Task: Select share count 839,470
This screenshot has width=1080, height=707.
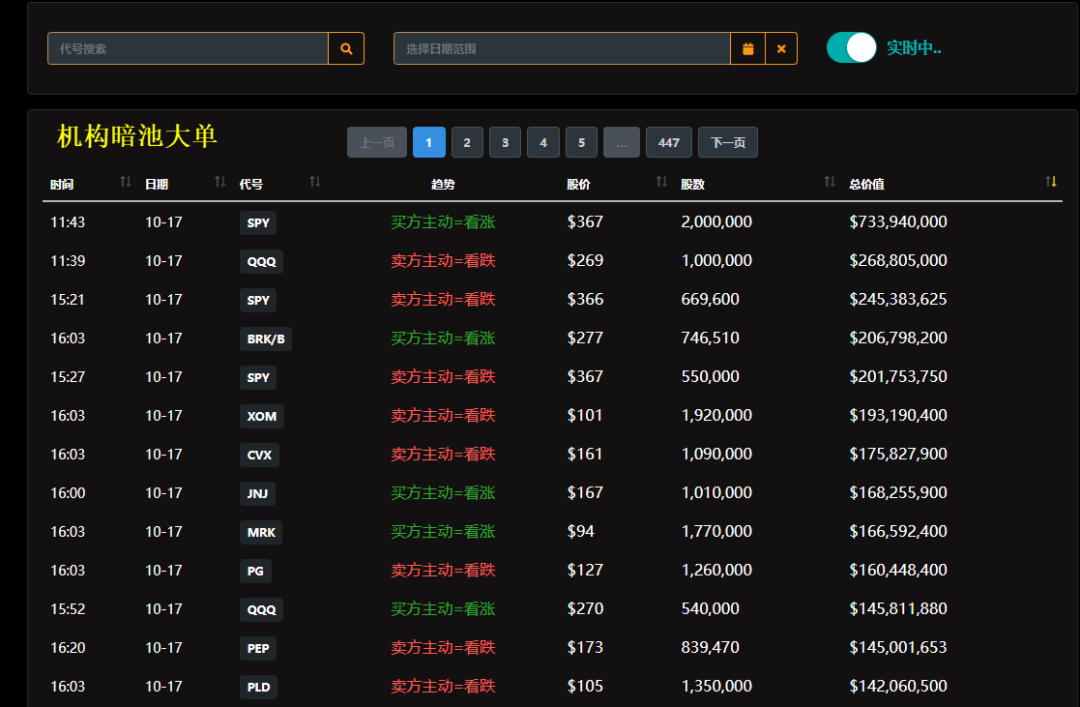Action: tap(710, 647)
